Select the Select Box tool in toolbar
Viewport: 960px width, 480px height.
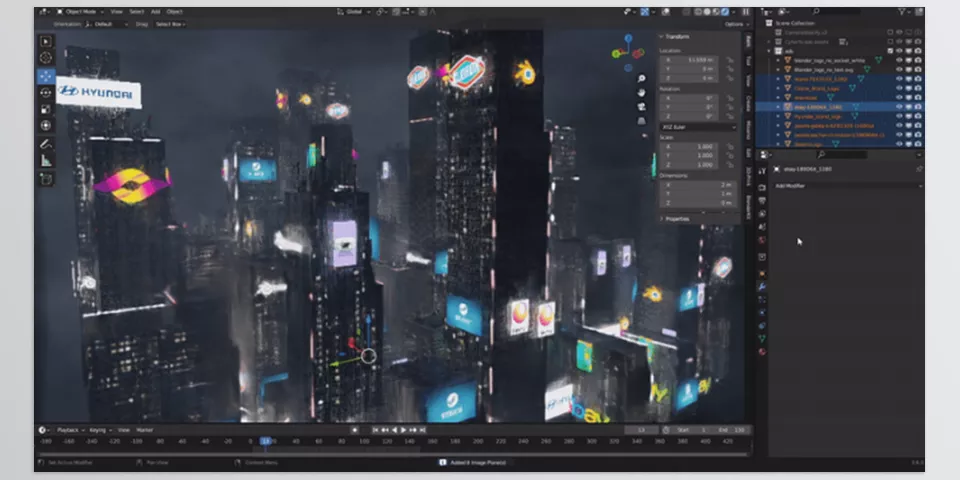pos(46,42)
